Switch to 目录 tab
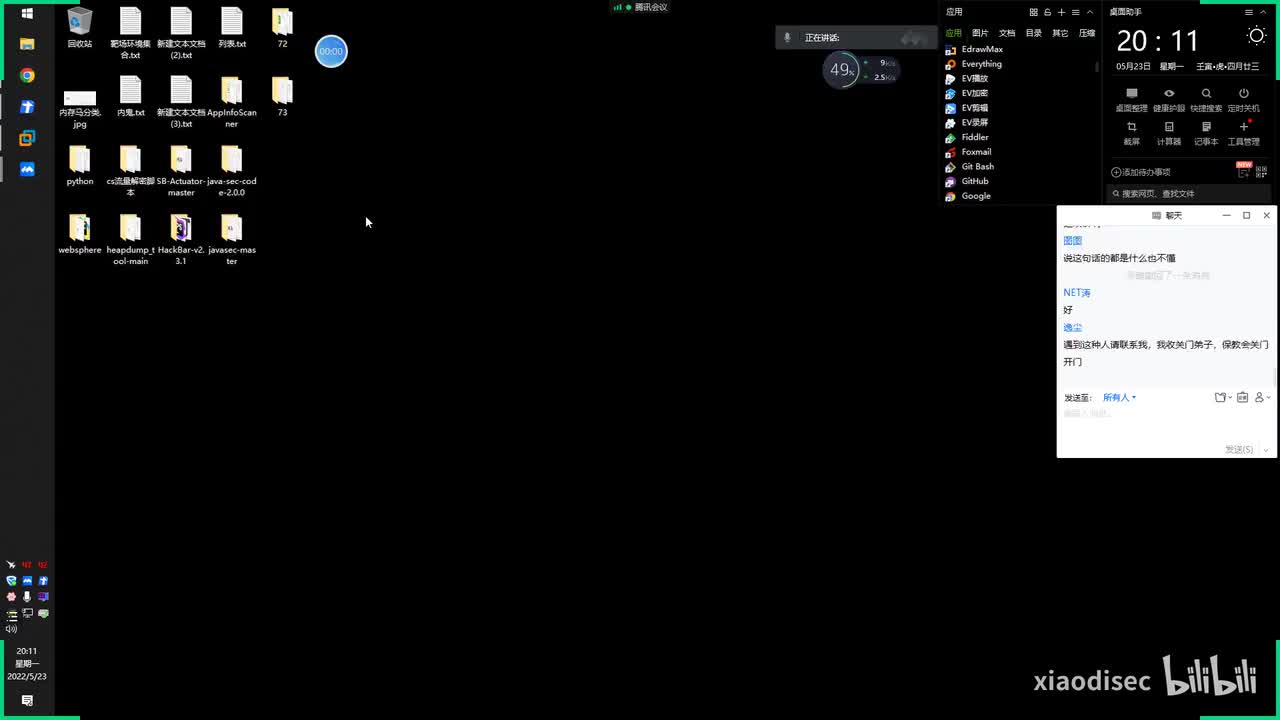This screenshot has height=720, width=1280. click(x=1034, y=33)
